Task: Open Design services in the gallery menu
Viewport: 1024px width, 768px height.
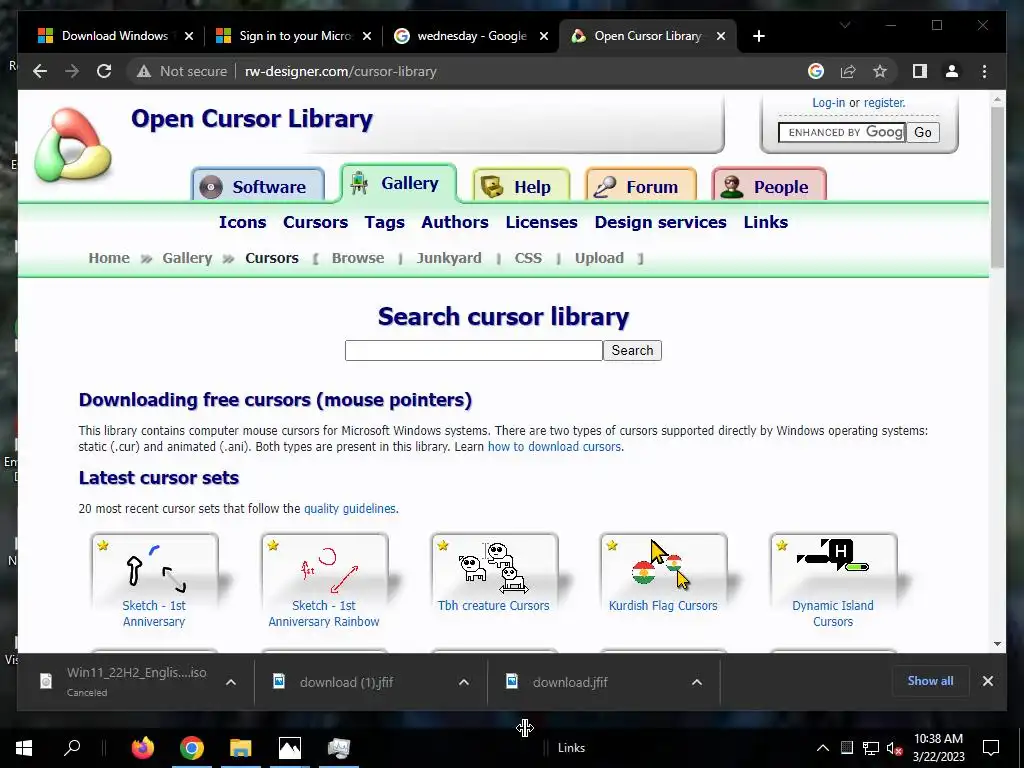Action: tap(660, 222)
